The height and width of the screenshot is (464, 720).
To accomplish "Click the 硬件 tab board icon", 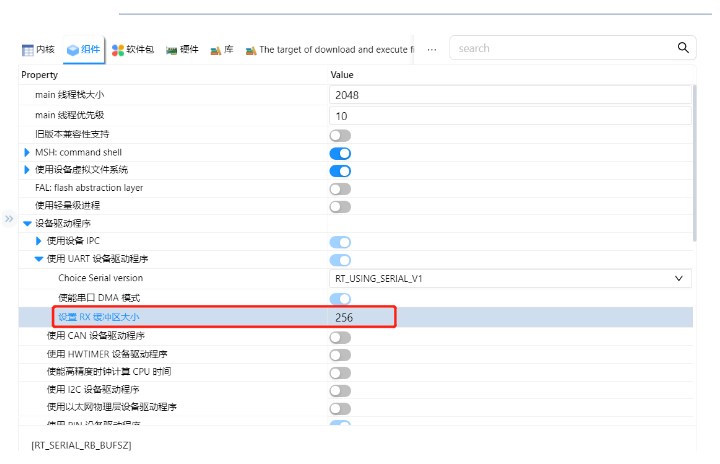I will [x=171, y=51].
